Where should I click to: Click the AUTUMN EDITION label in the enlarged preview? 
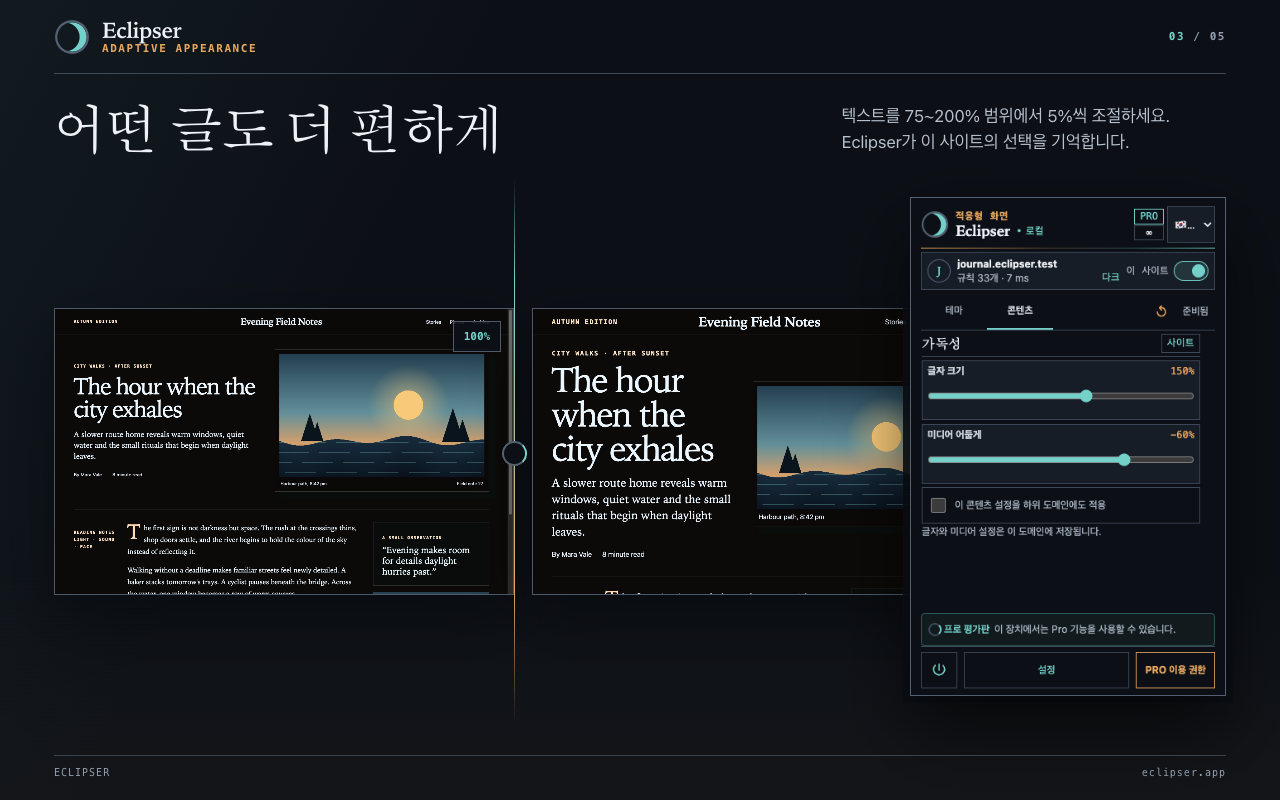[x=584, y=322]
